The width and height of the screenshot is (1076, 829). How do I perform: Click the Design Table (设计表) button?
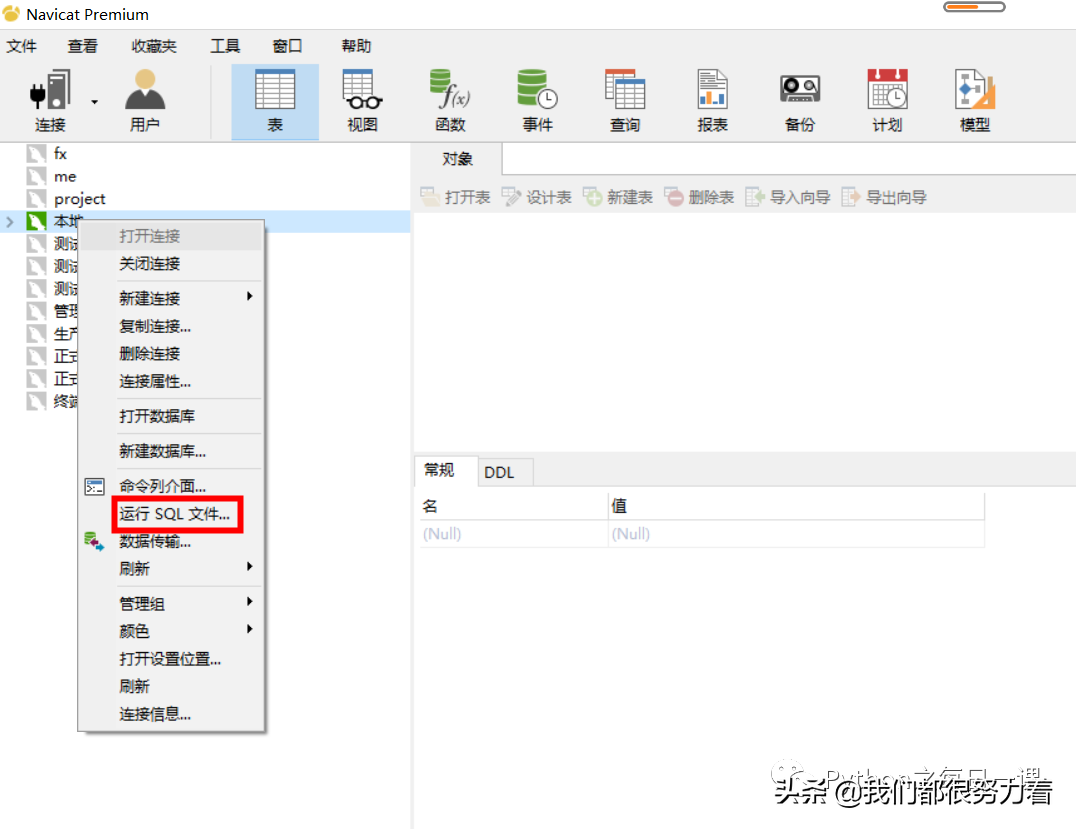(537, 198)
